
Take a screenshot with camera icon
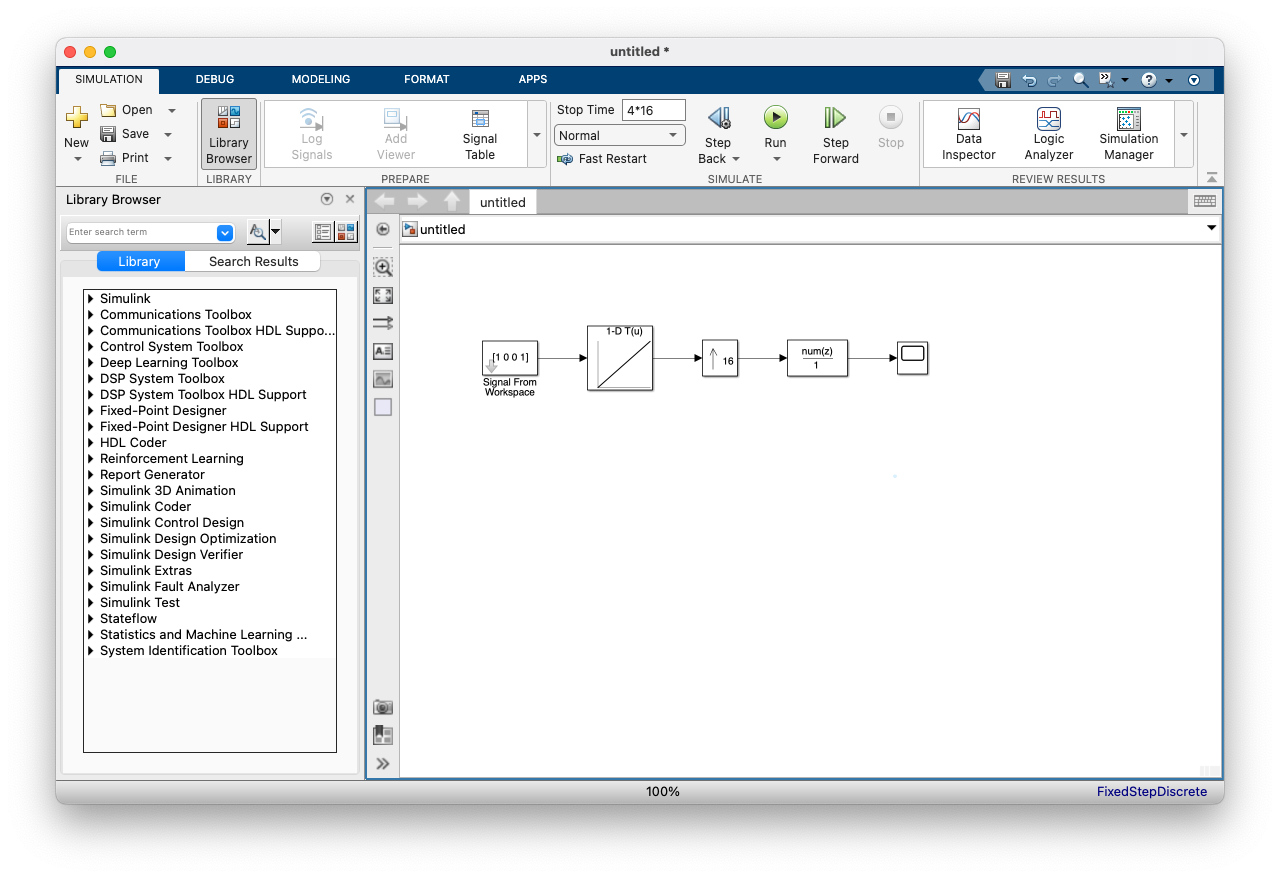click(x=383, y=707)
